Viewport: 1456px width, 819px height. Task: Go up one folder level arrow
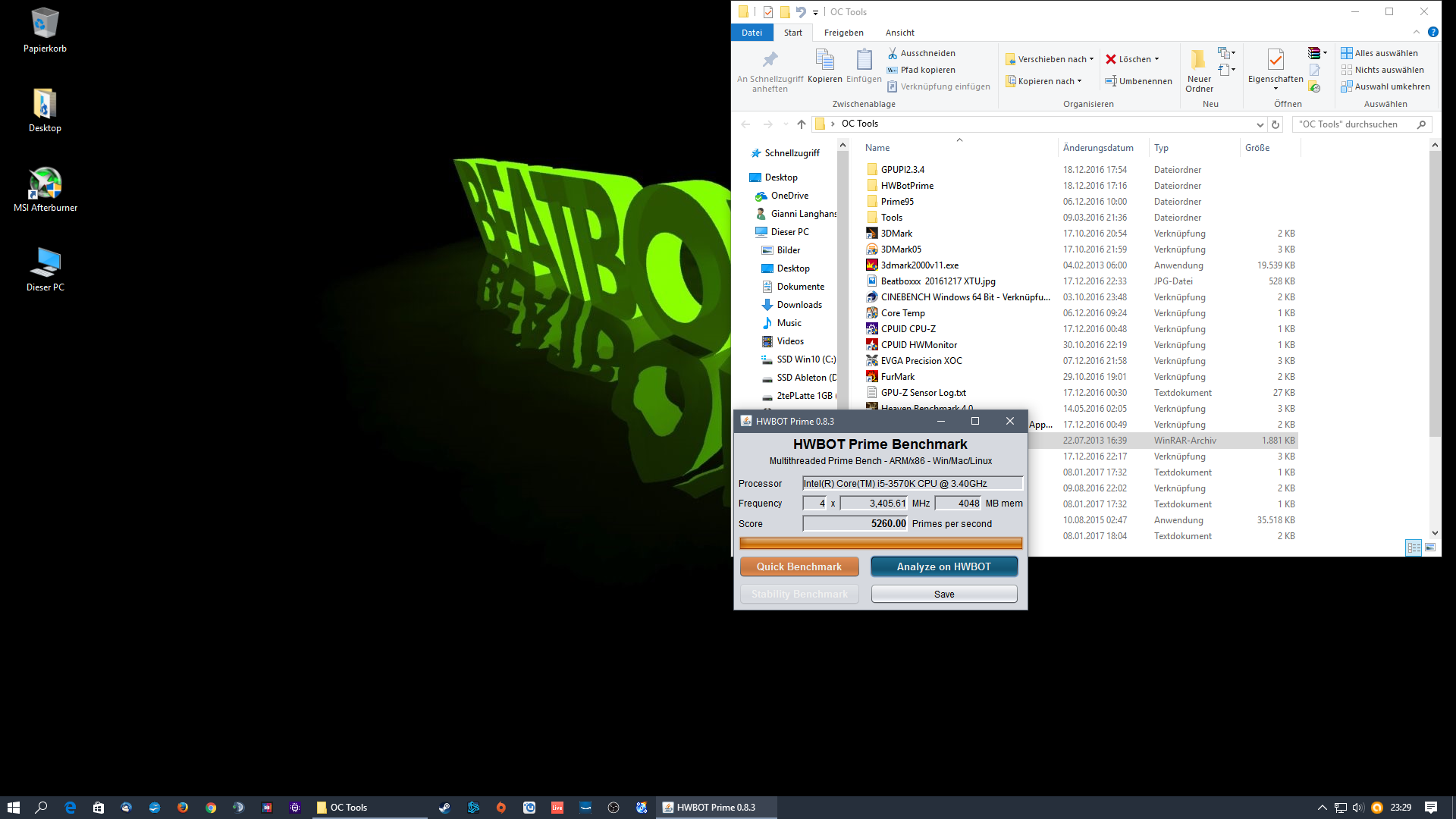802,124
